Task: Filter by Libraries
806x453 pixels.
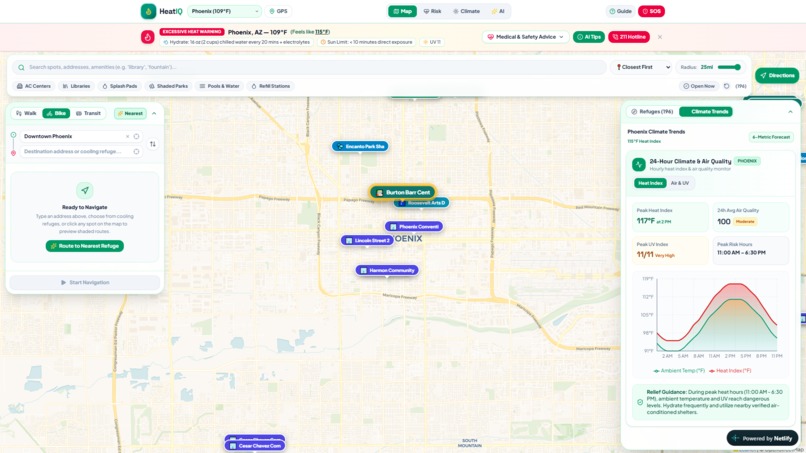Action: point(76,86)
